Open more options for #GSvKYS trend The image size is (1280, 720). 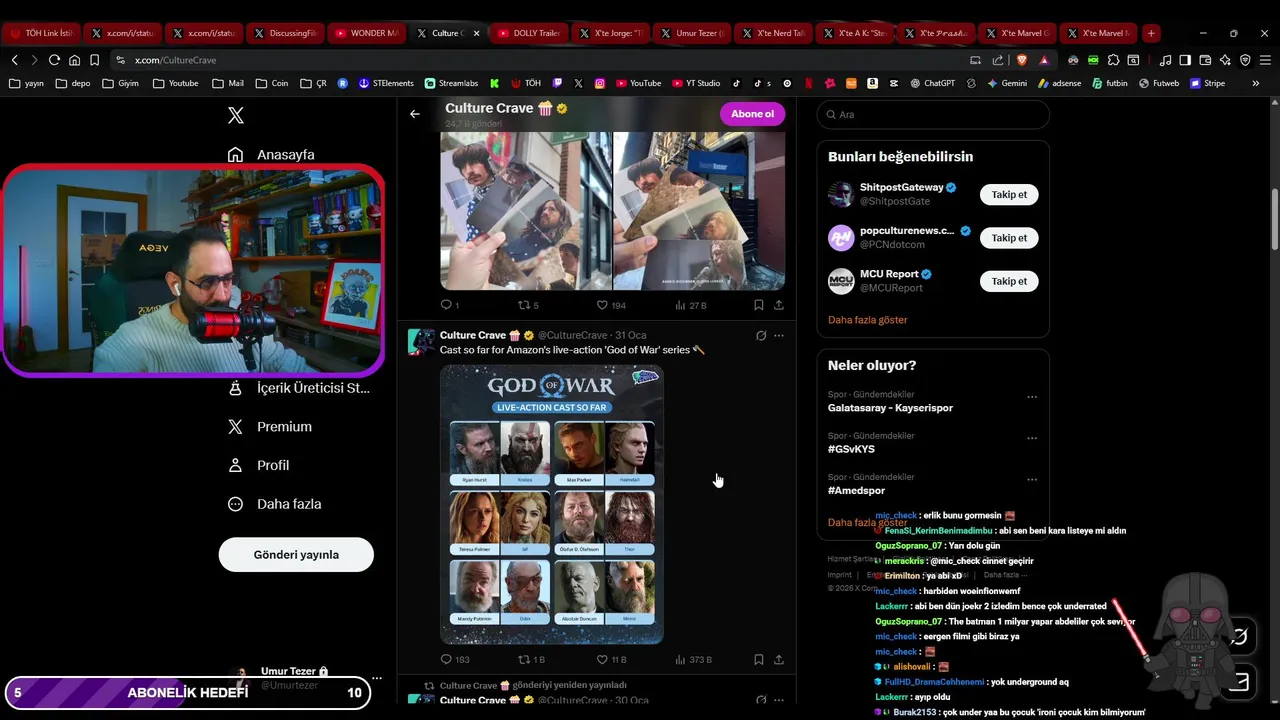[x=1032, y=438]
